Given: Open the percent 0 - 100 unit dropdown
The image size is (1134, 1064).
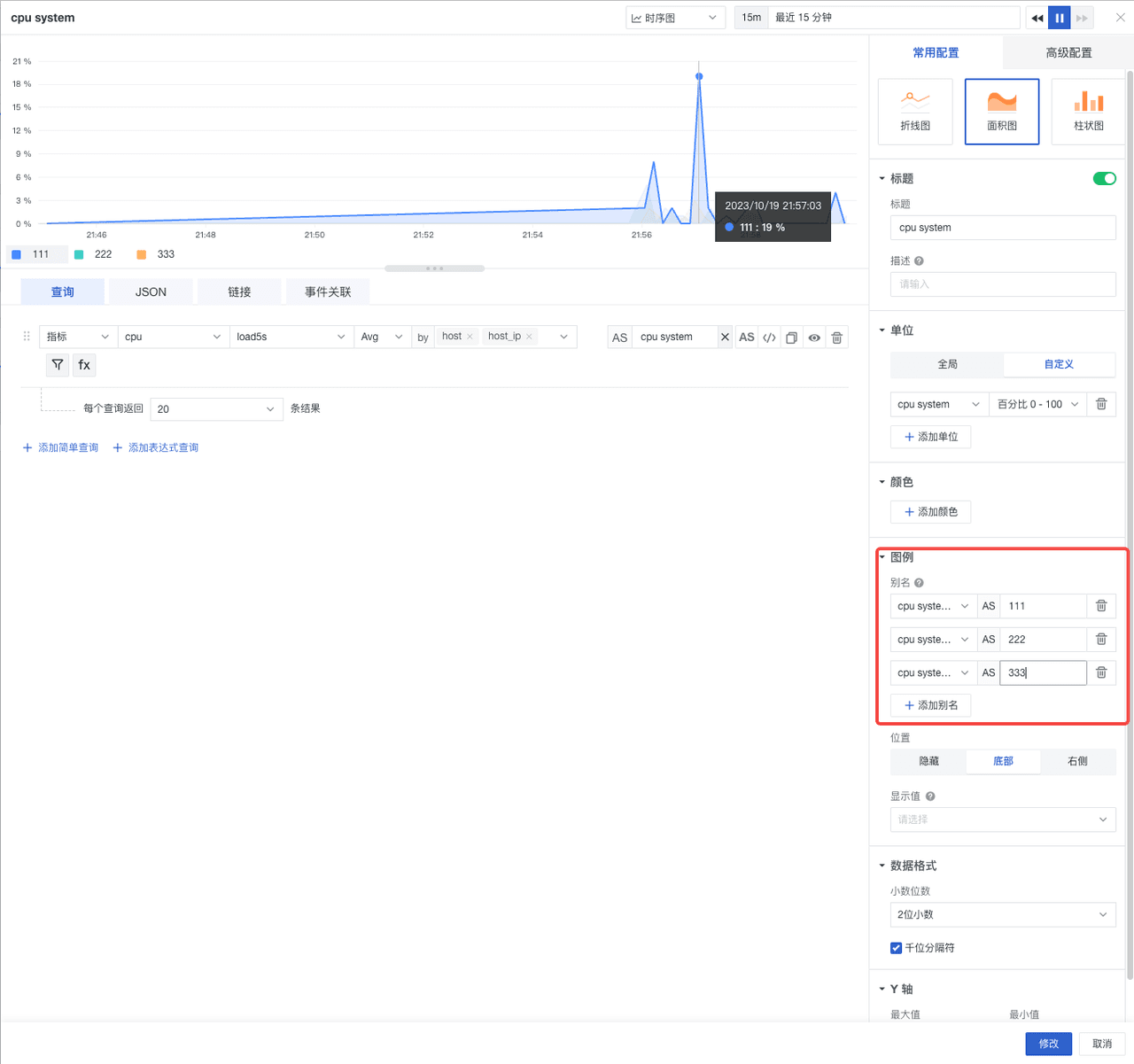Looking at the screenshot, I should 1038,404.
